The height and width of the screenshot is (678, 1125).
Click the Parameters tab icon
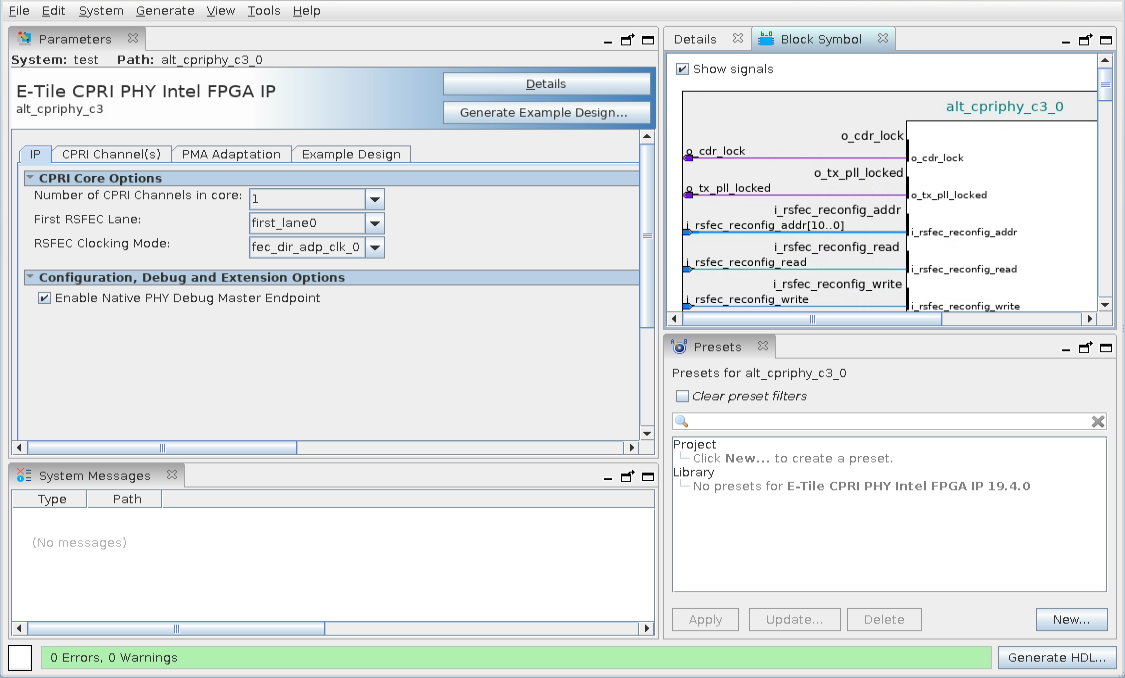pyautogui.click(x=24, y=39)
